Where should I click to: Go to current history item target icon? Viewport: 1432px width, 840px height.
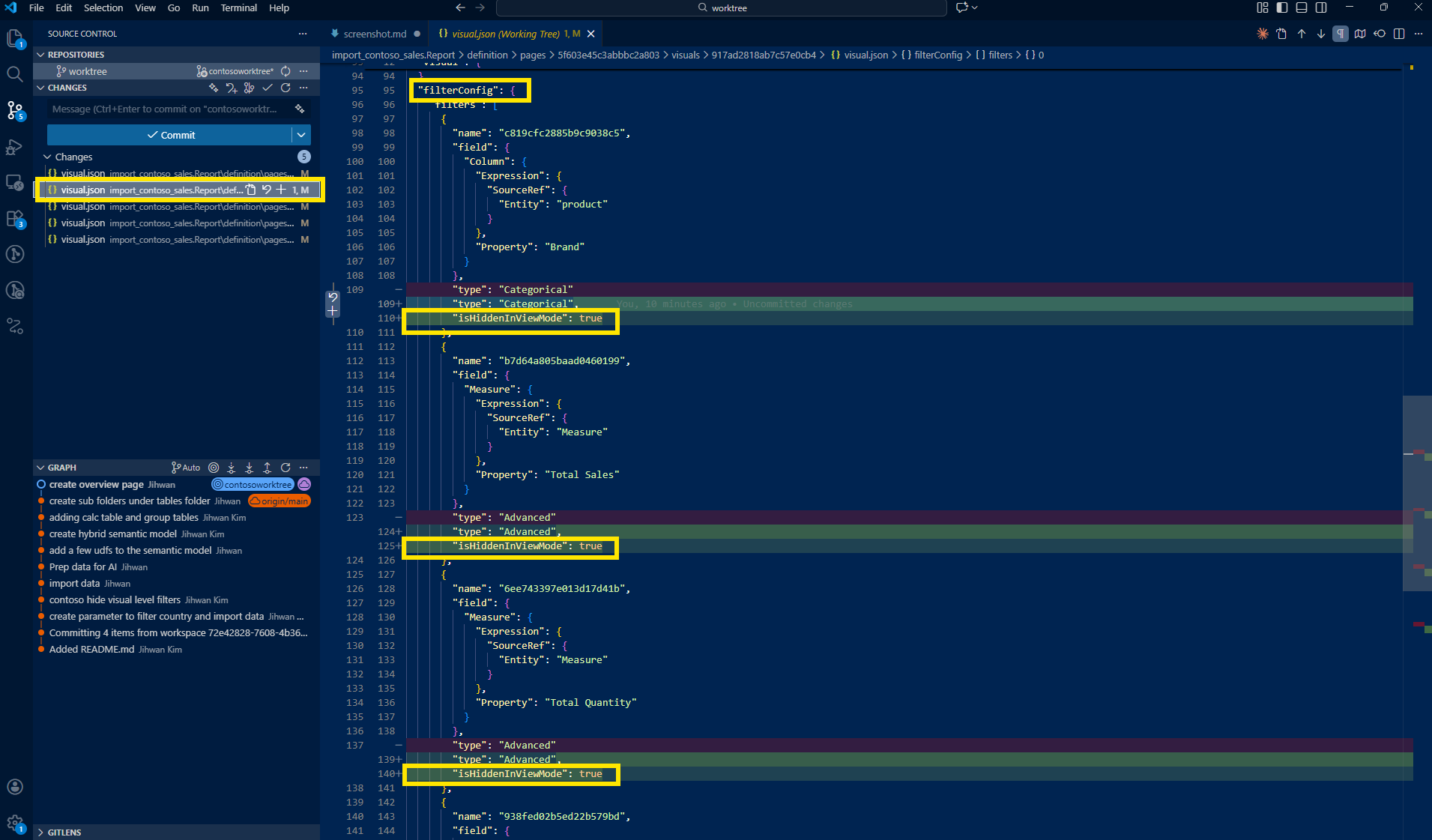point(214,468)
